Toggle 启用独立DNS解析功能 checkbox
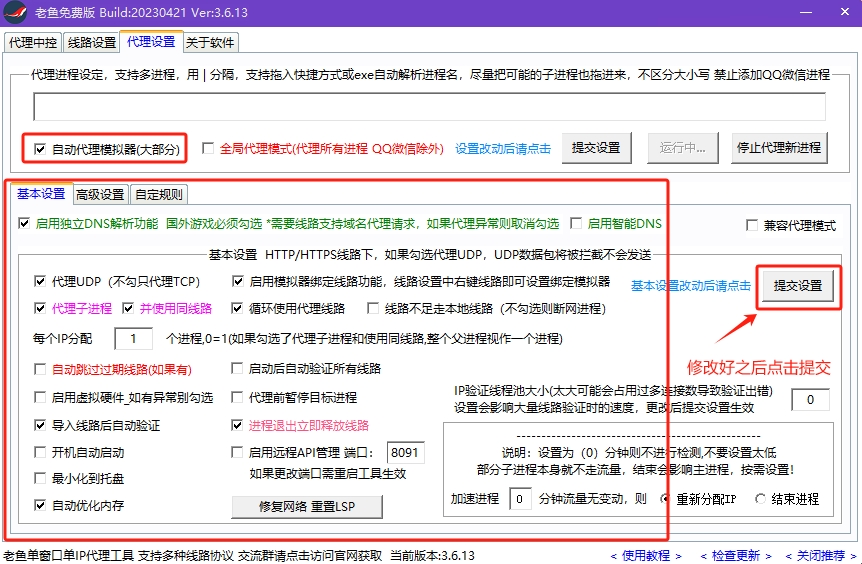This screenshot has width=862, height=564. click(24, 223)
